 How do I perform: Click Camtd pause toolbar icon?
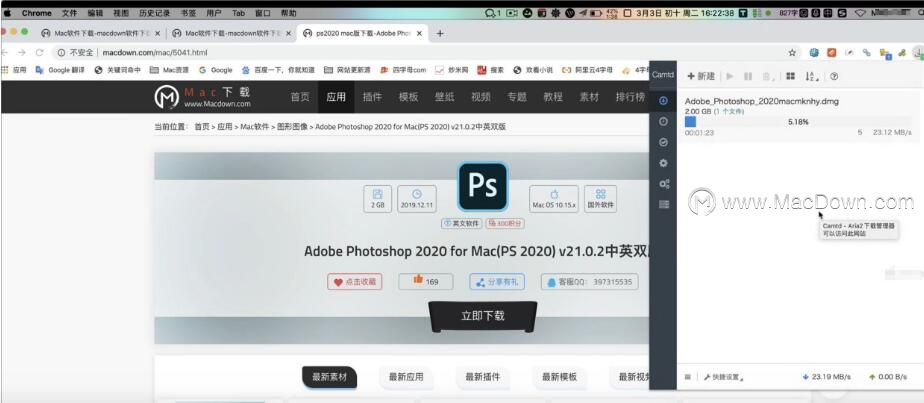pos(748,76)
